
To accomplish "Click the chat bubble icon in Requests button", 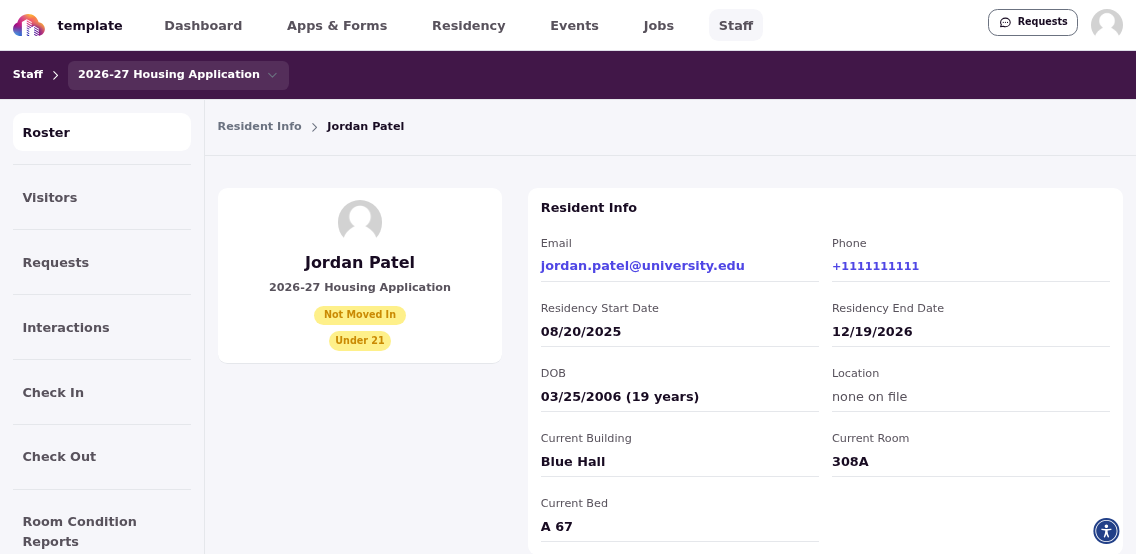I will pyautogui.click(x=1005, y=22).
